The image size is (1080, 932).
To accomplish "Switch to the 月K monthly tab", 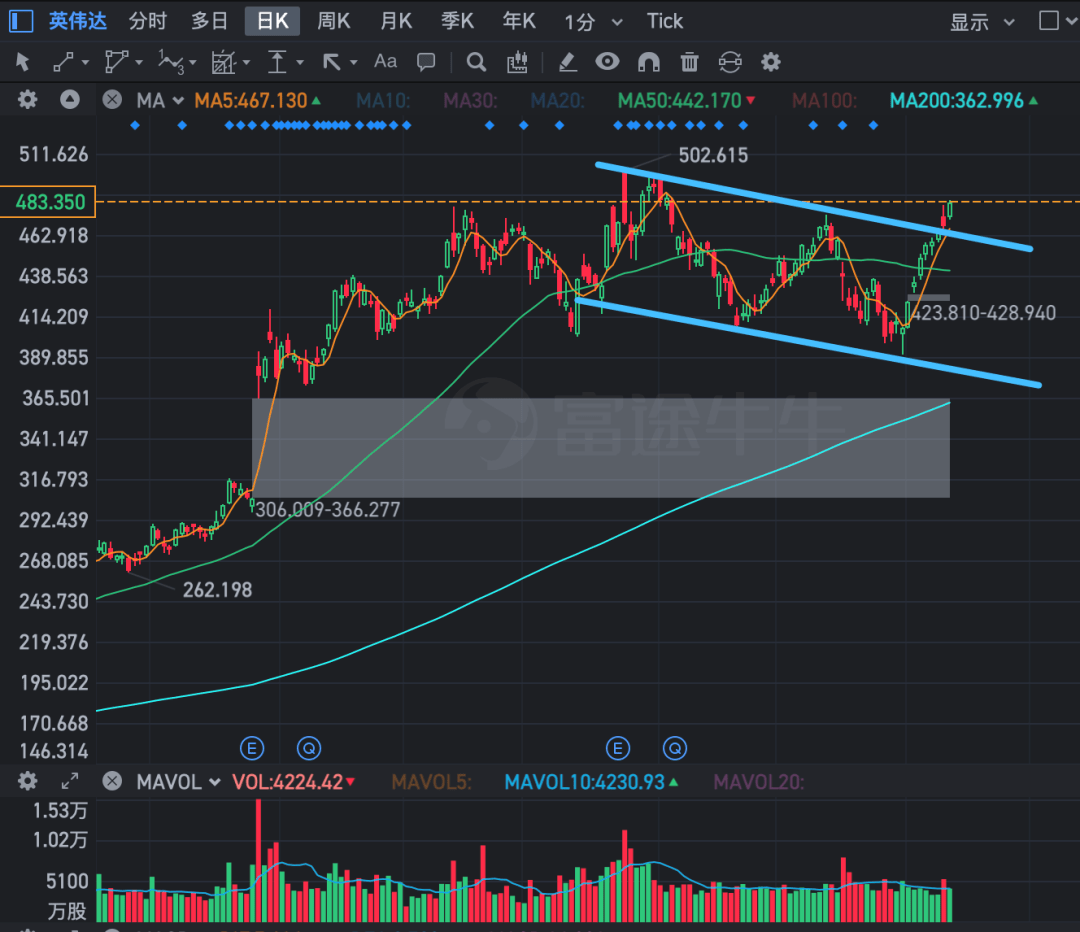I will point(396,21).
